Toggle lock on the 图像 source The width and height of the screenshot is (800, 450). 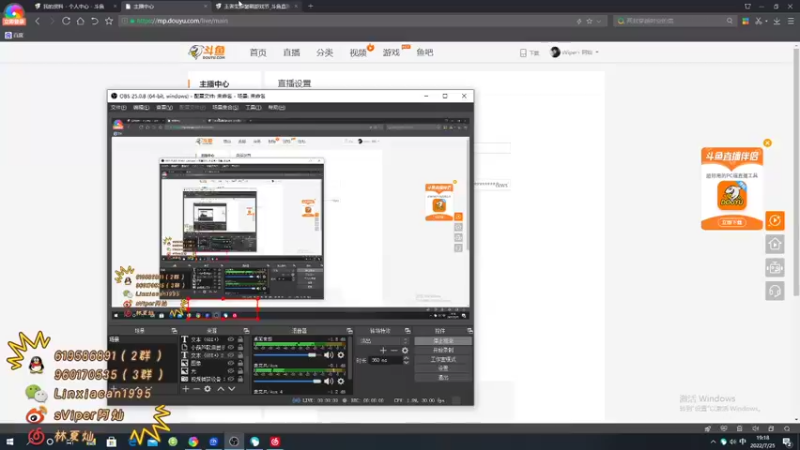[x=240, y=363]
